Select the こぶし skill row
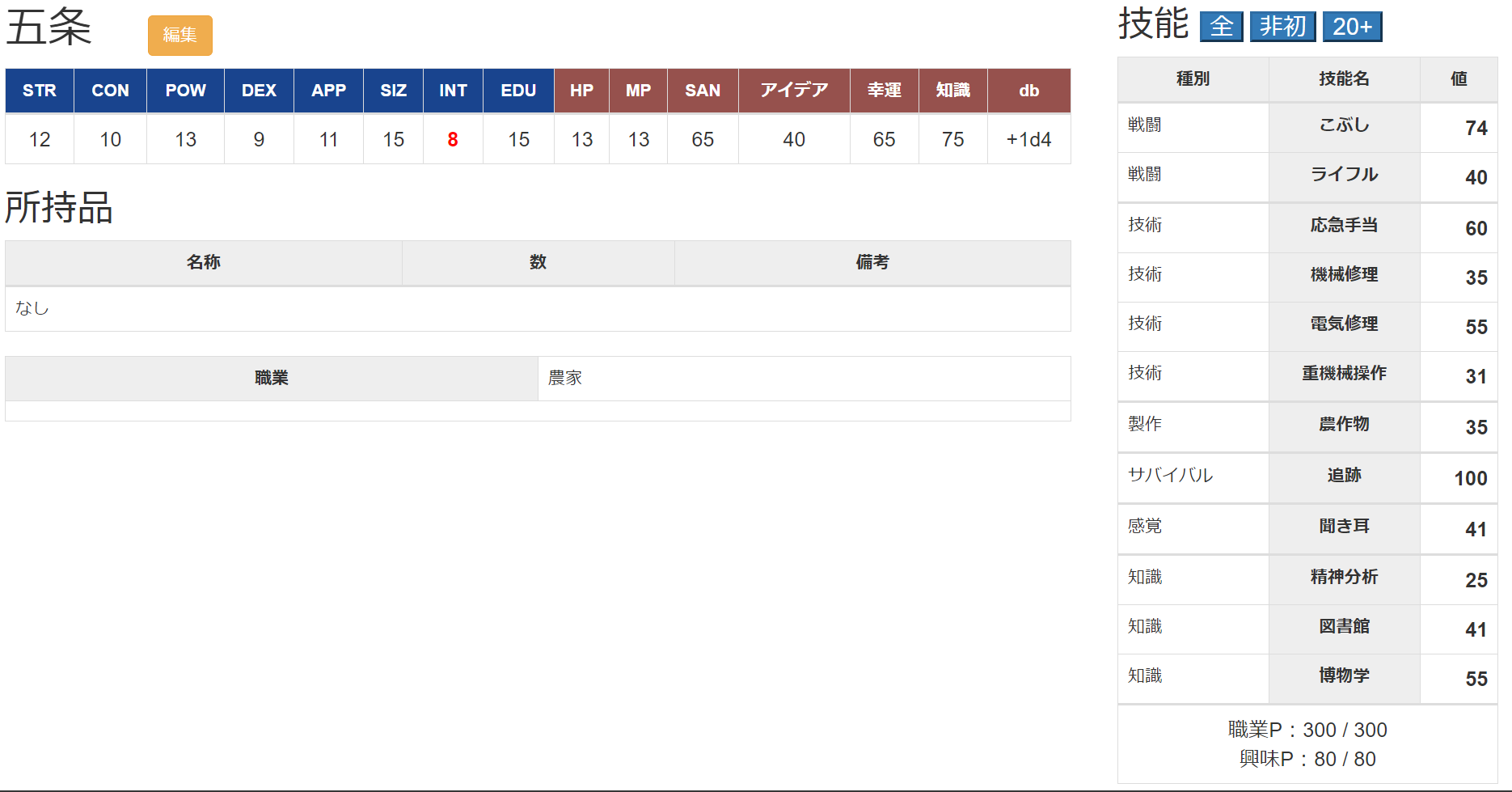This screenshot has width=1512, height=792. tap(1344, 125)
